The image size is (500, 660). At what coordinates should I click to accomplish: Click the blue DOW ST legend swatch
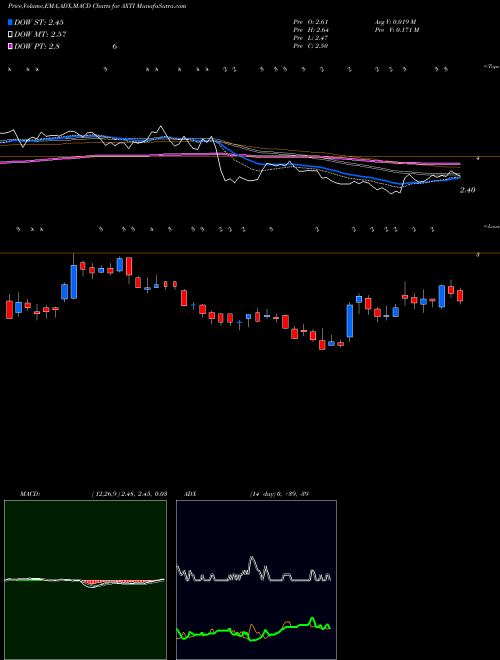click(x=11, y=22)
